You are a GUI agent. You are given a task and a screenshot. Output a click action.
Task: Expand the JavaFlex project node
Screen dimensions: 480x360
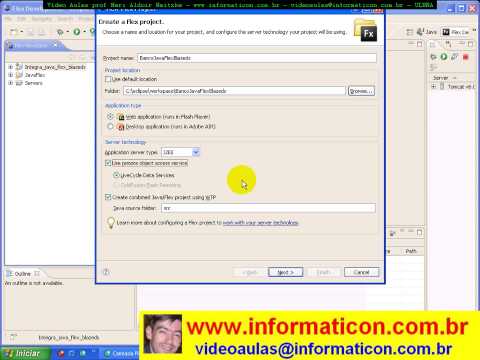(10, 75)
